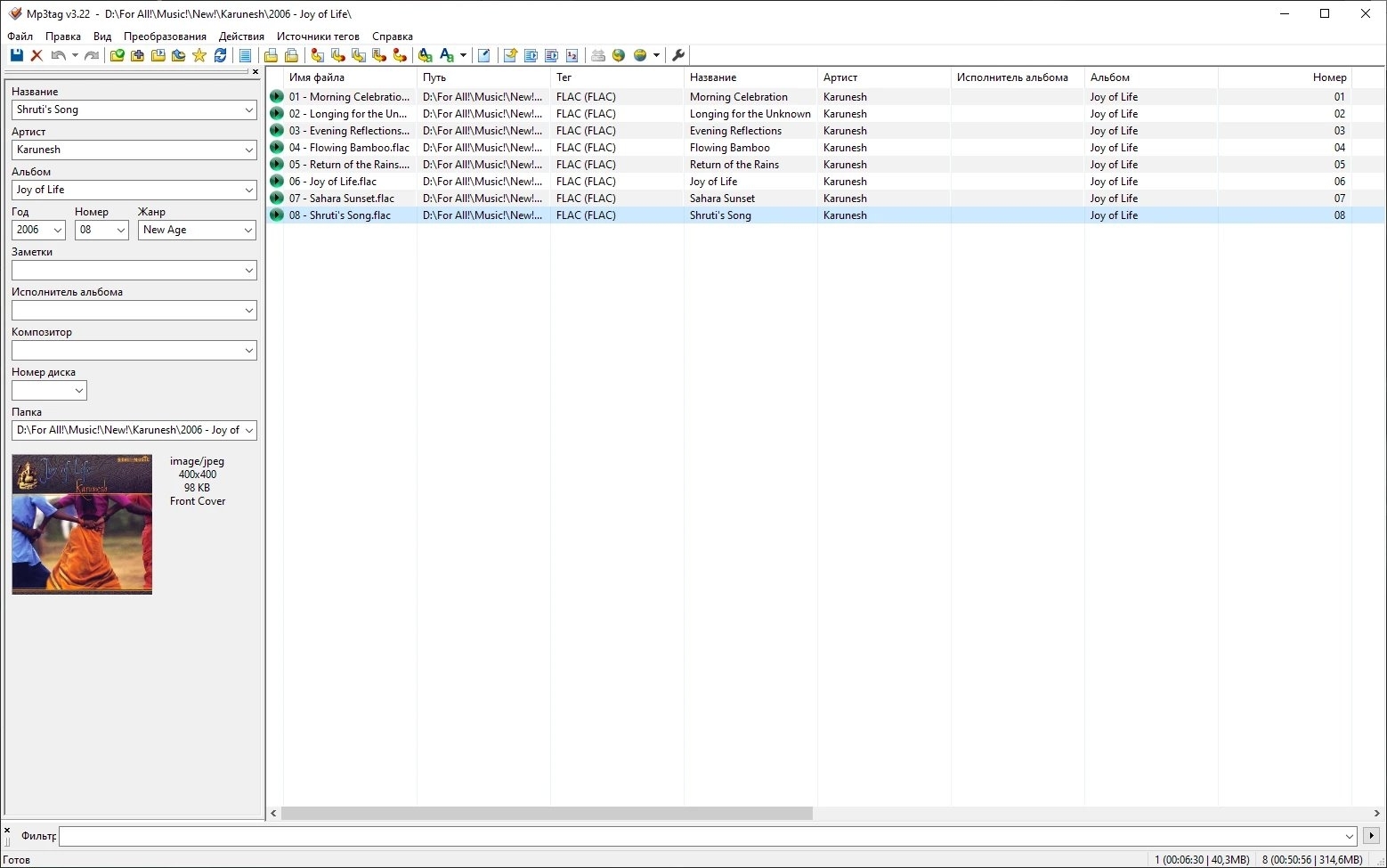Expand the Номер диска dropdown
Image resolution: width=1387 pixels, height=868 pixels.
click(x=78, y=391)
